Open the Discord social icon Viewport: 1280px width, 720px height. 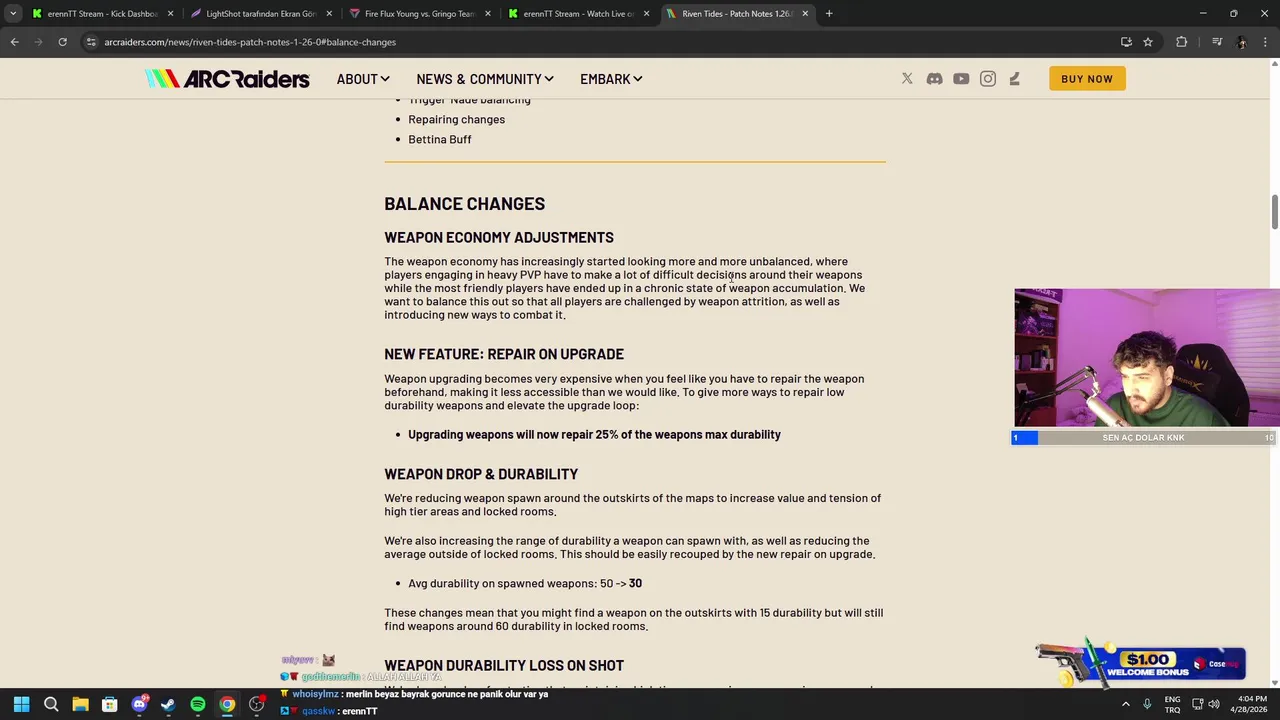(x=934, y=79)
